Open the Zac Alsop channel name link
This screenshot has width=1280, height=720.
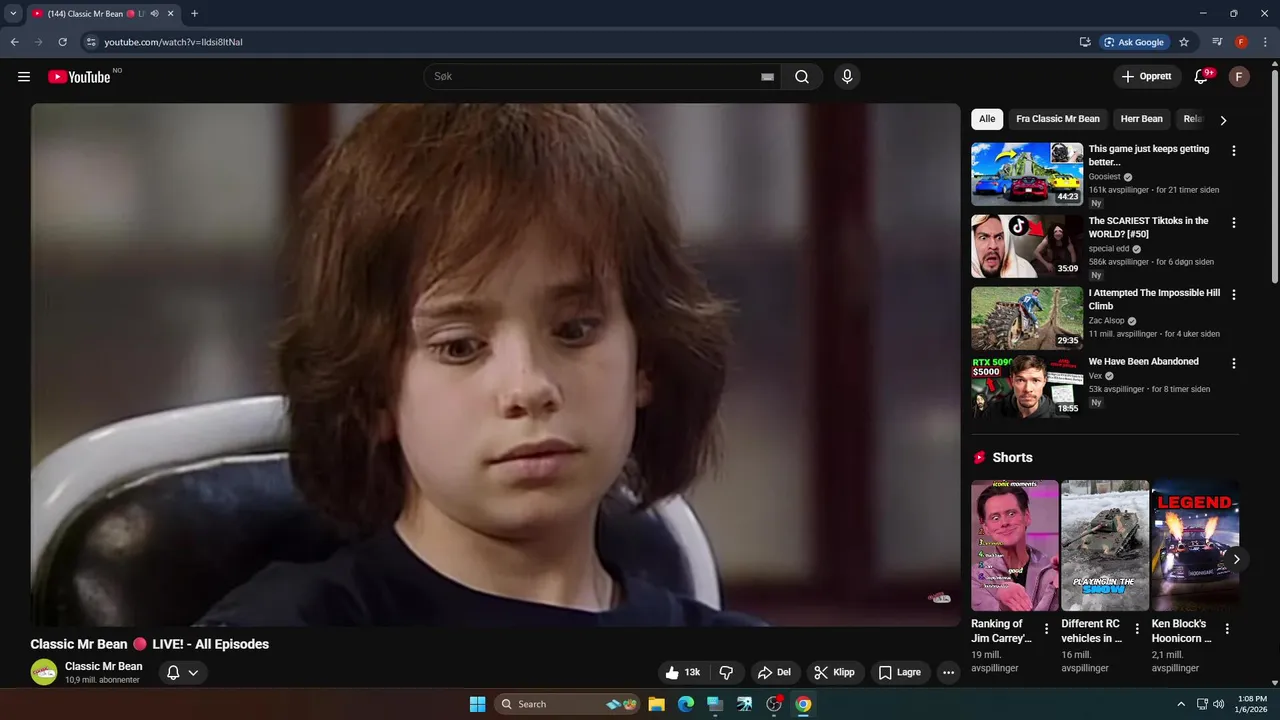tap(1106, 321)
